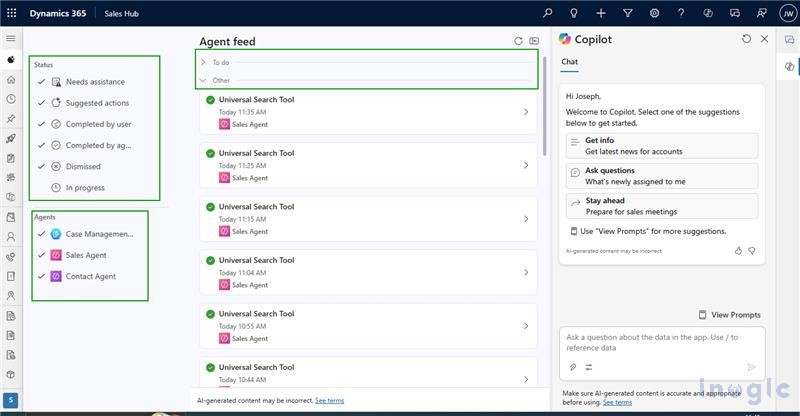Reset the Copilot chat with refresh icon
Viewport: 800px width, 416px height.
[x=746, y=39]
